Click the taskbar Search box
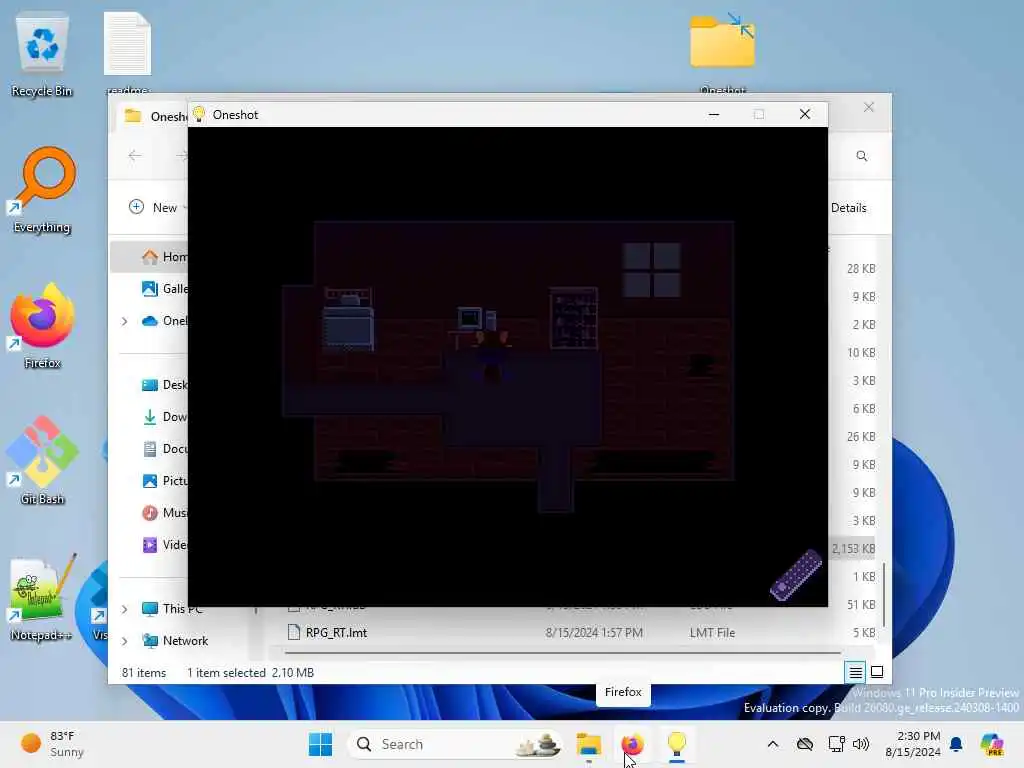 coord(455,744)
